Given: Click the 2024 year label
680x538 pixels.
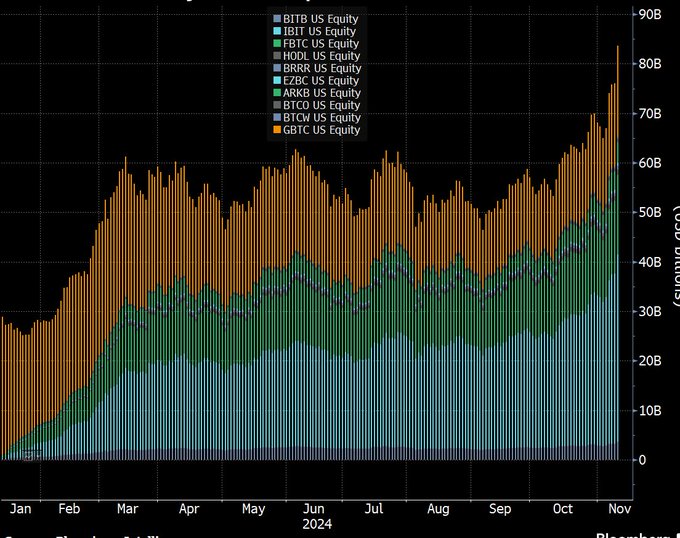Looking at the screenshot, I should (x=317, y=524).
